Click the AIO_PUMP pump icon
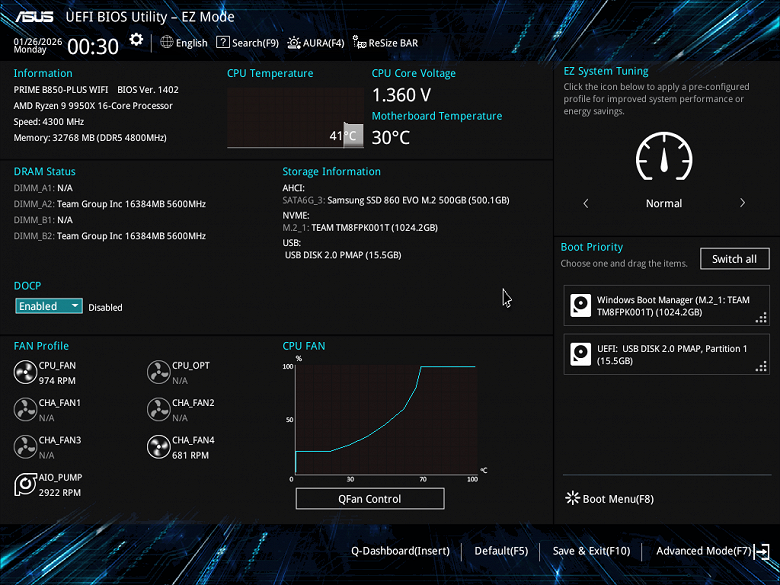The width and height of the screenshot is (780, 585). [25, 485]
